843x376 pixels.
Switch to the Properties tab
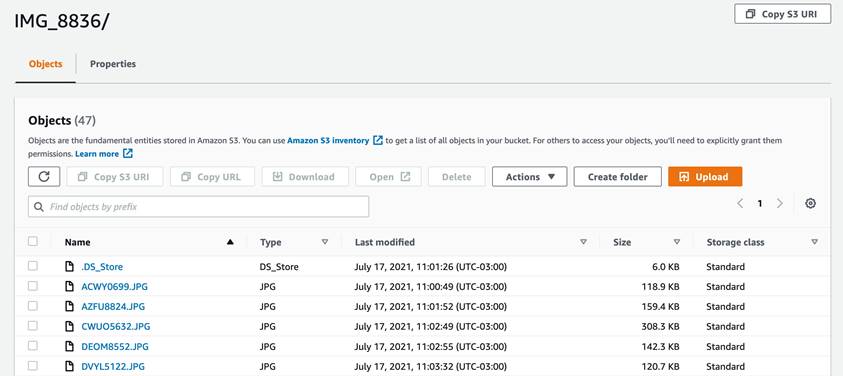click(x=113, y=64)
